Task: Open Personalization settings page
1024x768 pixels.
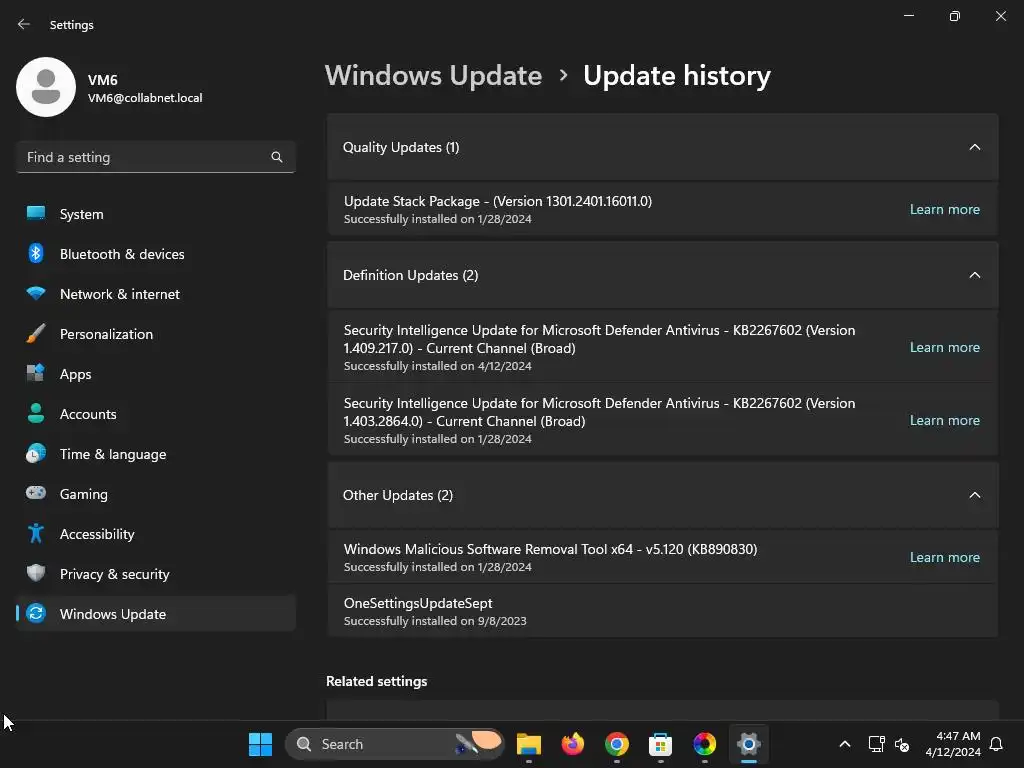Action: [x=155, y=334]
